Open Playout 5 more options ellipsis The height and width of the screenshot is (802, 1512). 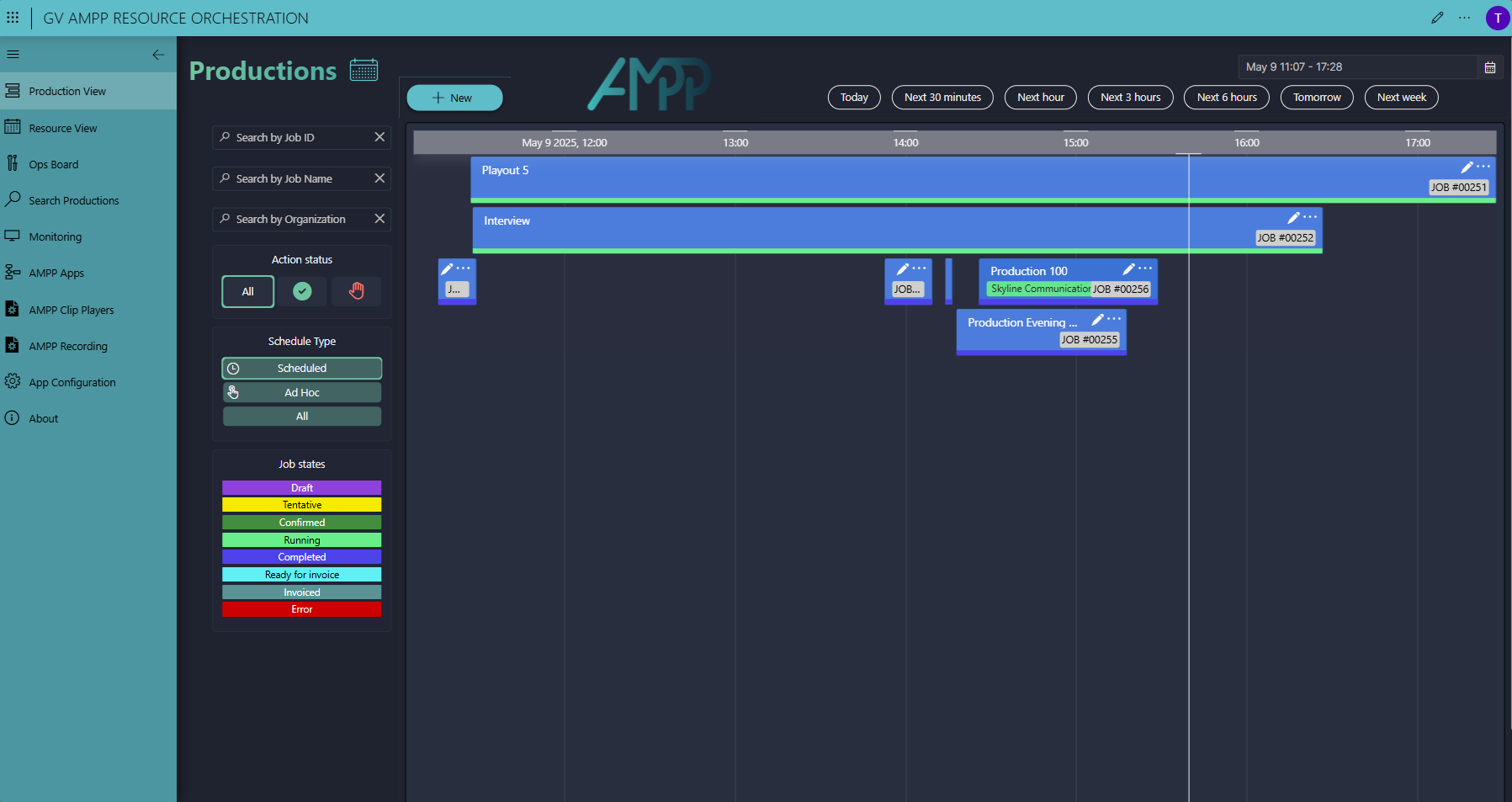pyautogui.click(x=1483, y=167)
